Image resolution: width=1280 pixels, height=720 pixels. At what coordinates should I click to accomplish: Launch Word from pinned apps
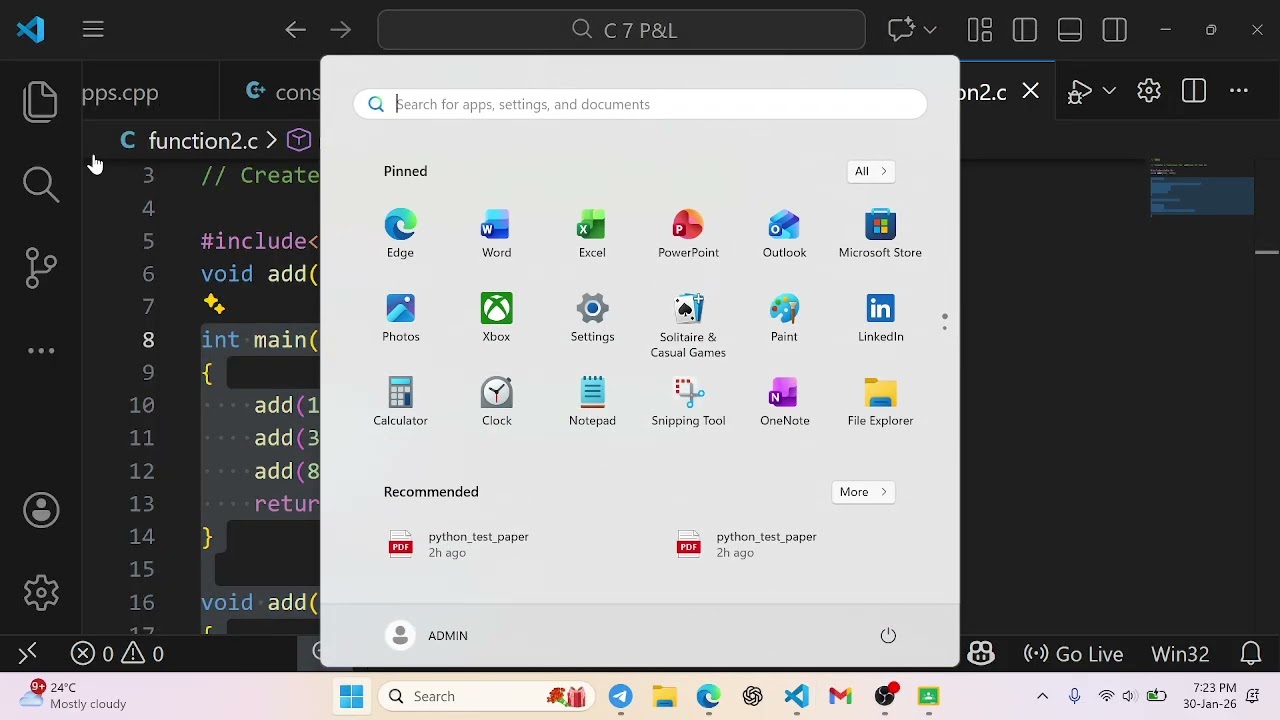pyautogui.click(x=496, y=234)
